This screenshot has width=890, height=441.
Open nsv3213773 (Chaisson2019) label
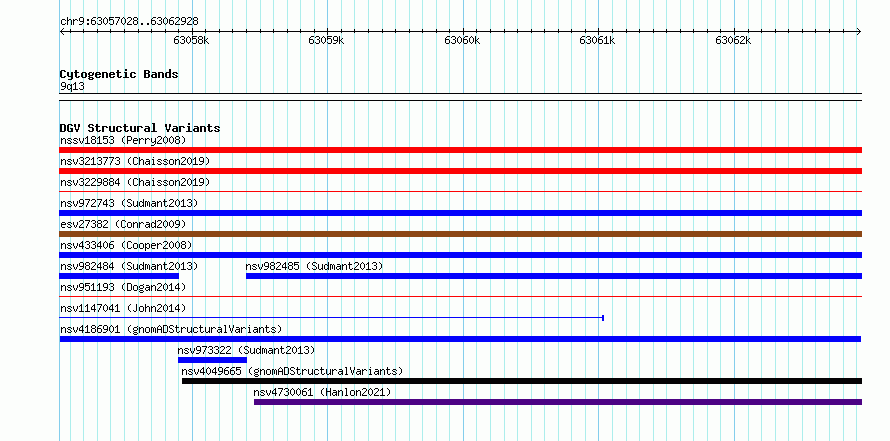pos(135,161)
